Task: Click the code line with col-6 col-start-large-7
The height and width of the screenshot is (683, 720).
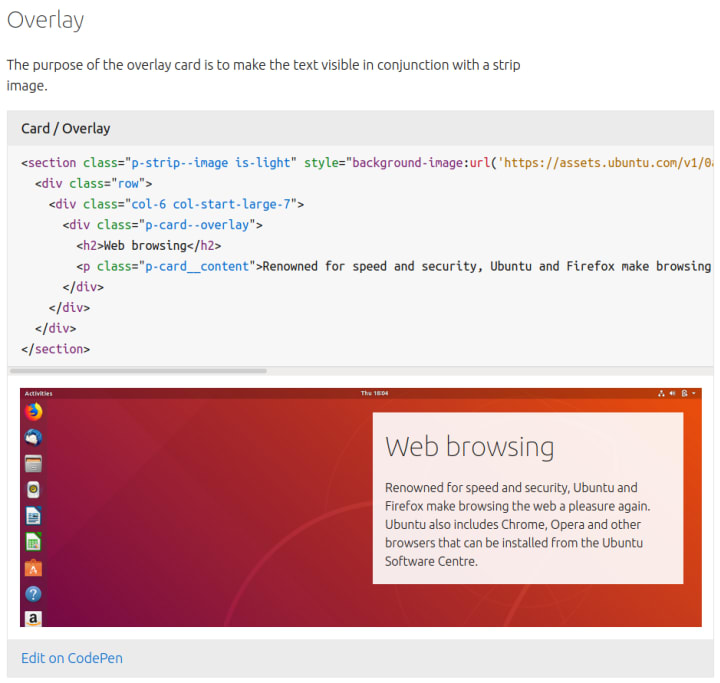Action: point(176,204)
